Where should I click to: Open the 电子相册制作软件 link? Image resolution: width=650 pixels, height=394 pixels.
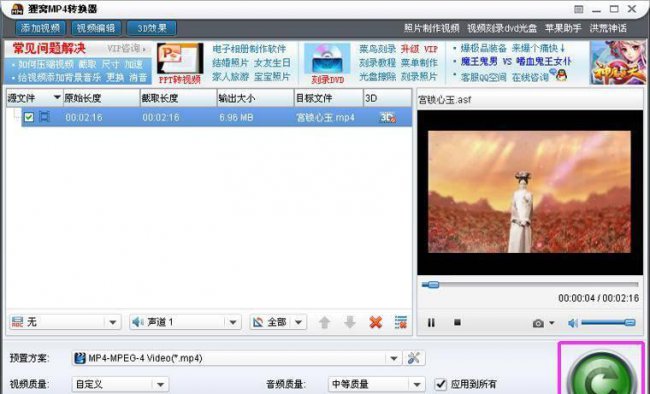(249, 49)
